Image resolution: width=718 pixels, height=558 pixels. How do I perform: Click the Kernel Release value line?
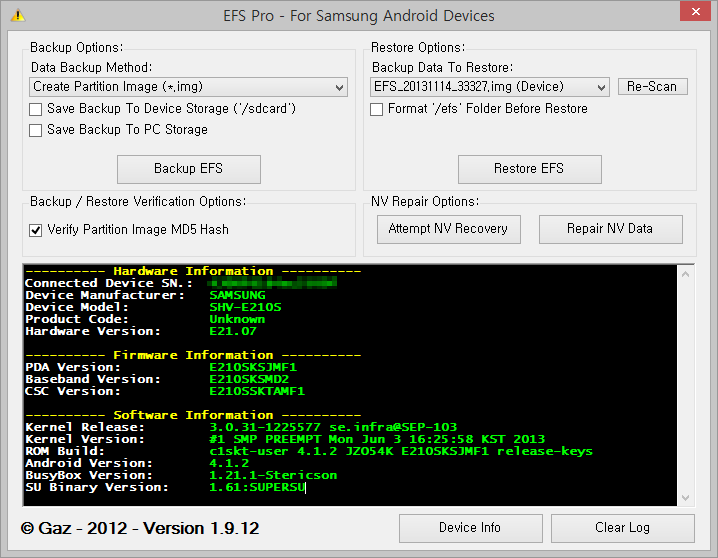333,427
